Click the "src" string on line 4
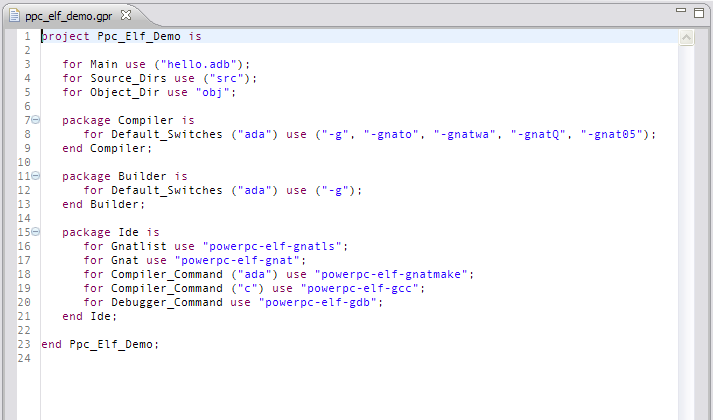 point(226,78)
